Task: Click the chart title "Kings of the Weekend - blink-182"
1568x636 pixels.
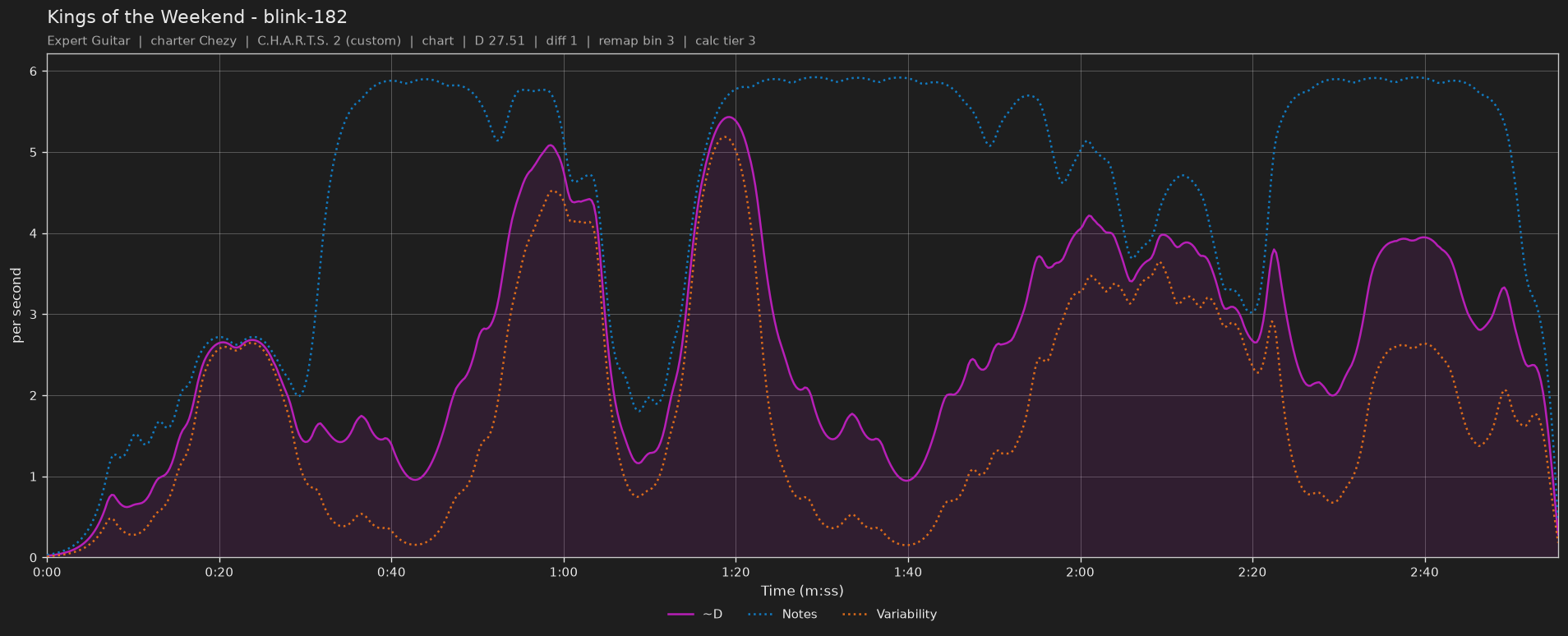Action: [x=197, y=16]
